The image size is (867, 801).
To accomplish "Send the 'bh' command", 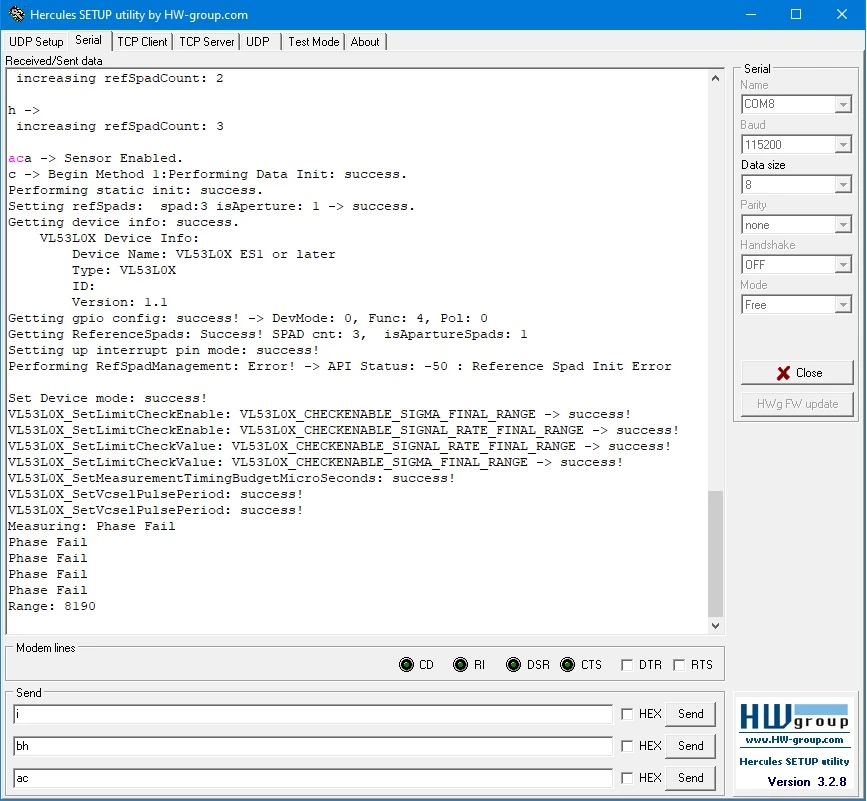I will tap(691, 746).
